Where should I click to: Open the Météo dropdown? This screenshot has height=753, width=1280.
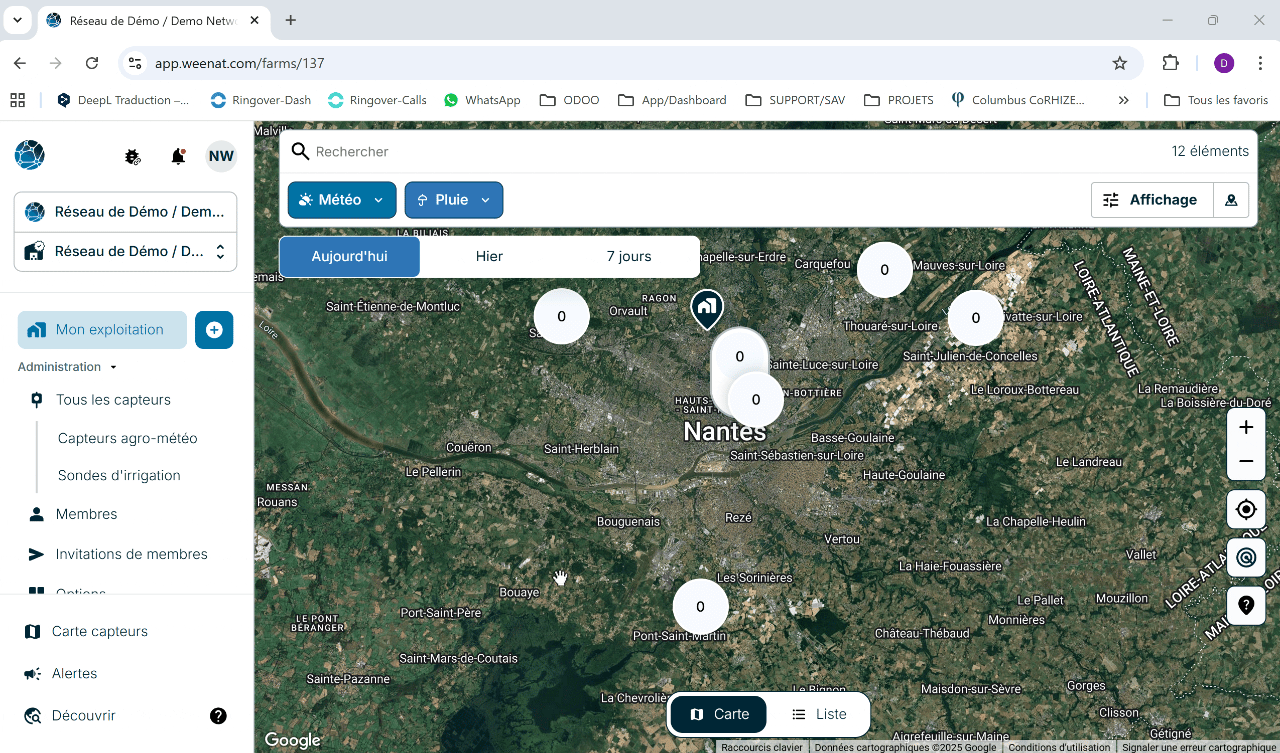(342, 200)
